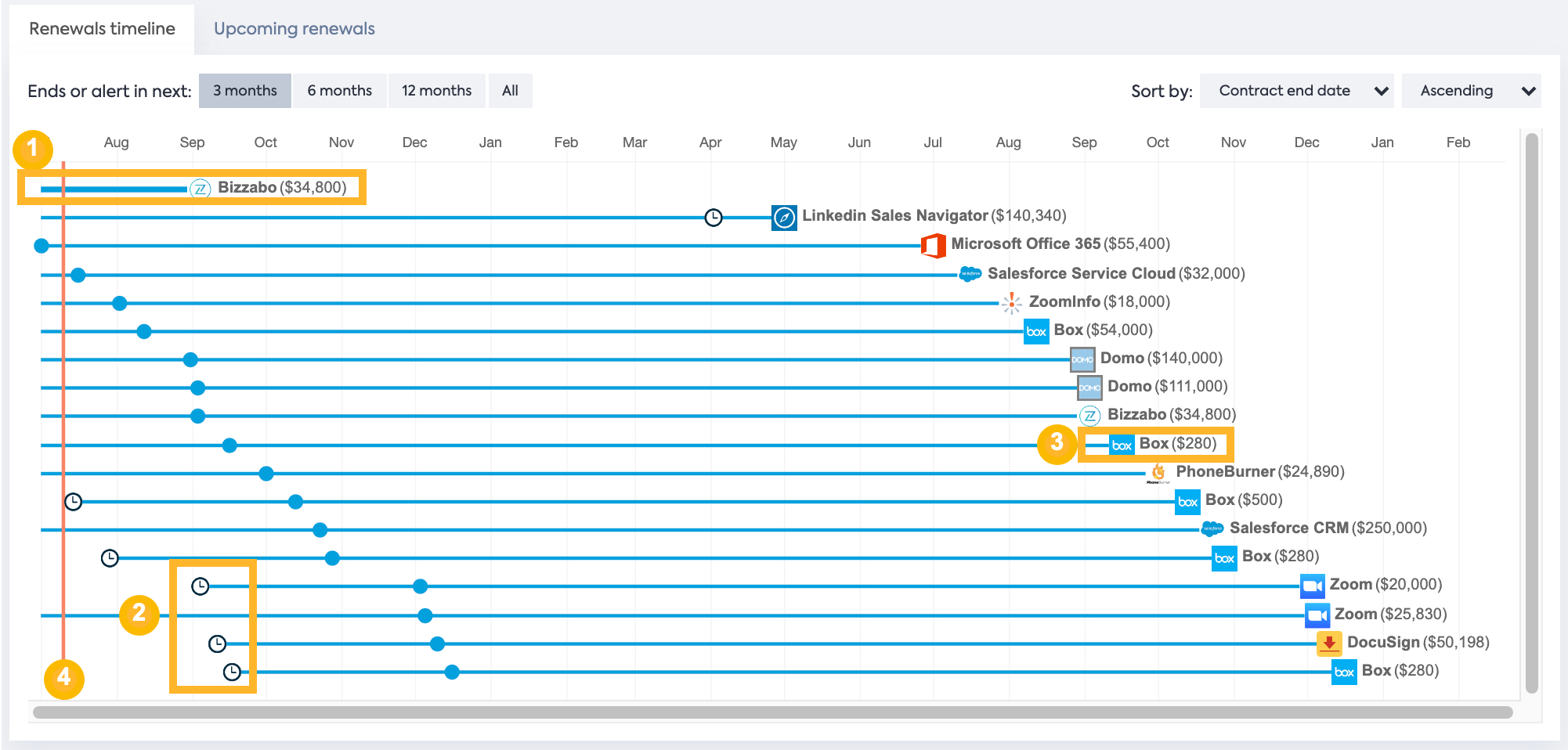Filter renewals to next 3 months
1568x750 pixels.
point(245,91)
